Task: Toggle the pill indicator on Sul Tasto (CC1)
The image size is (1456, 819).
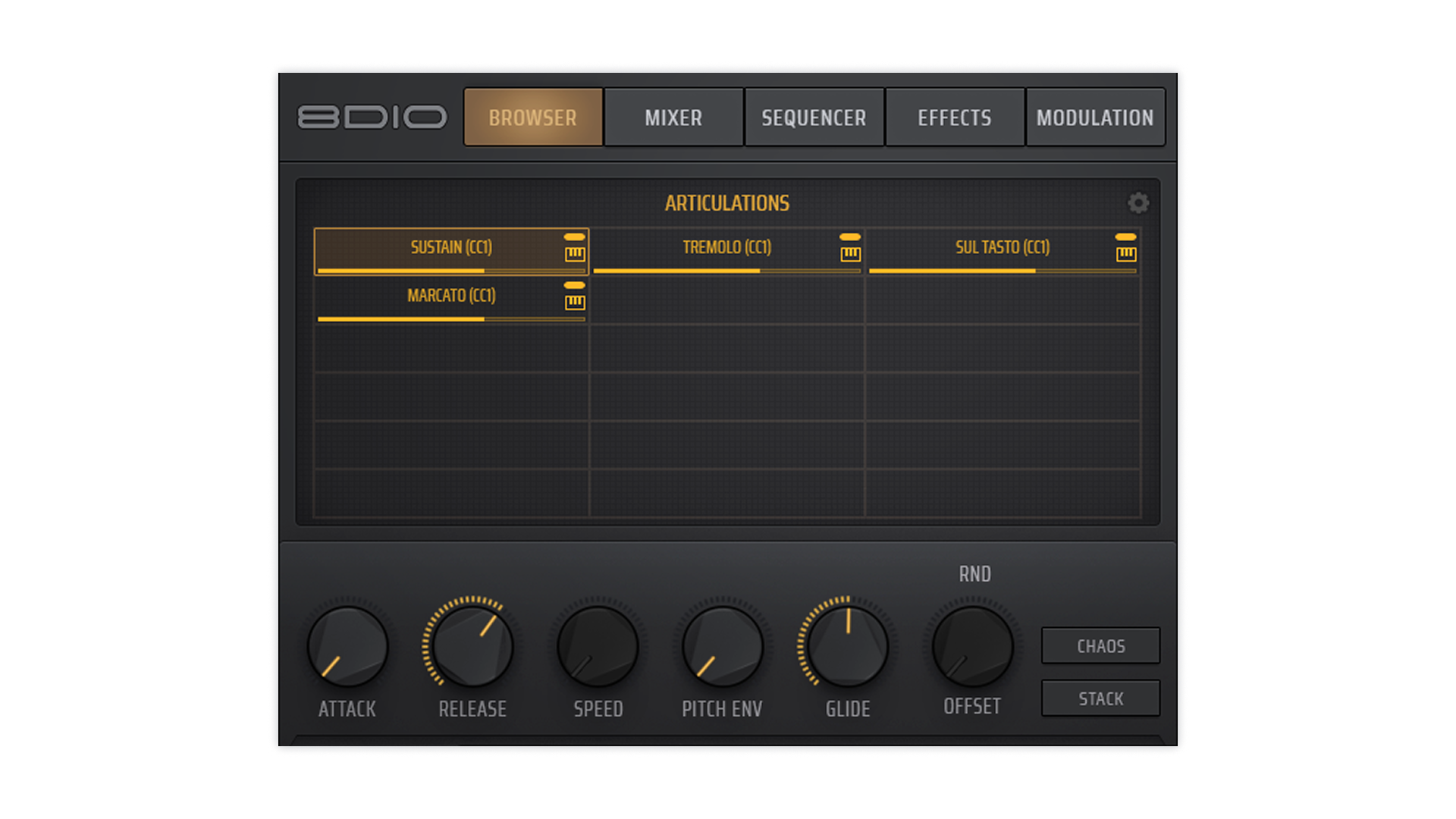Action: 1126,237
